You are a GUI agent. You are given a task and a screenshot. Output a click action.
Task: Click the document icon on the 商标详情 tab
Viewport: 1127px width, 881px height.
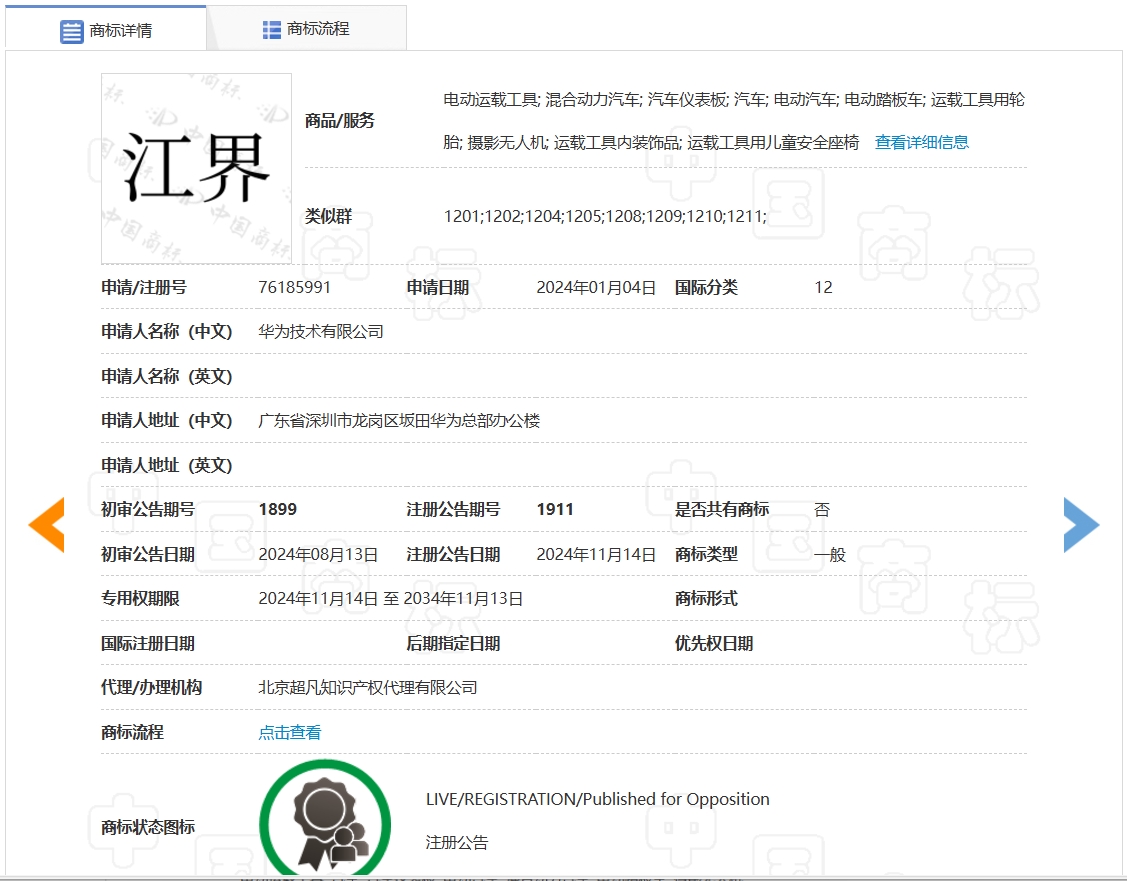pyautogui.click(x=70, y=31)
